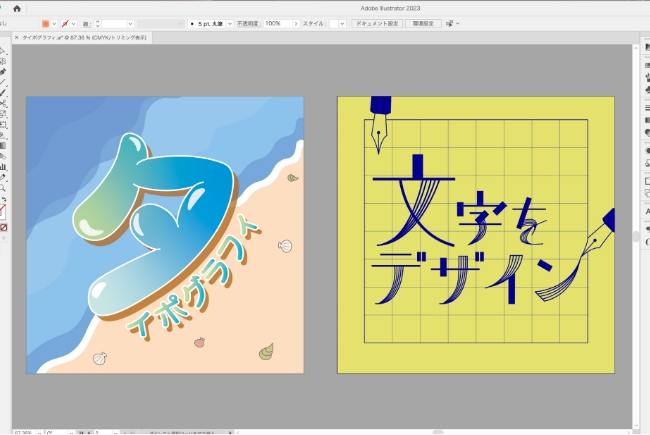The image size is (650, 435).
Task: Open the stroke weight dropdown
Action: pyautogui.click(x=130, y=23)
